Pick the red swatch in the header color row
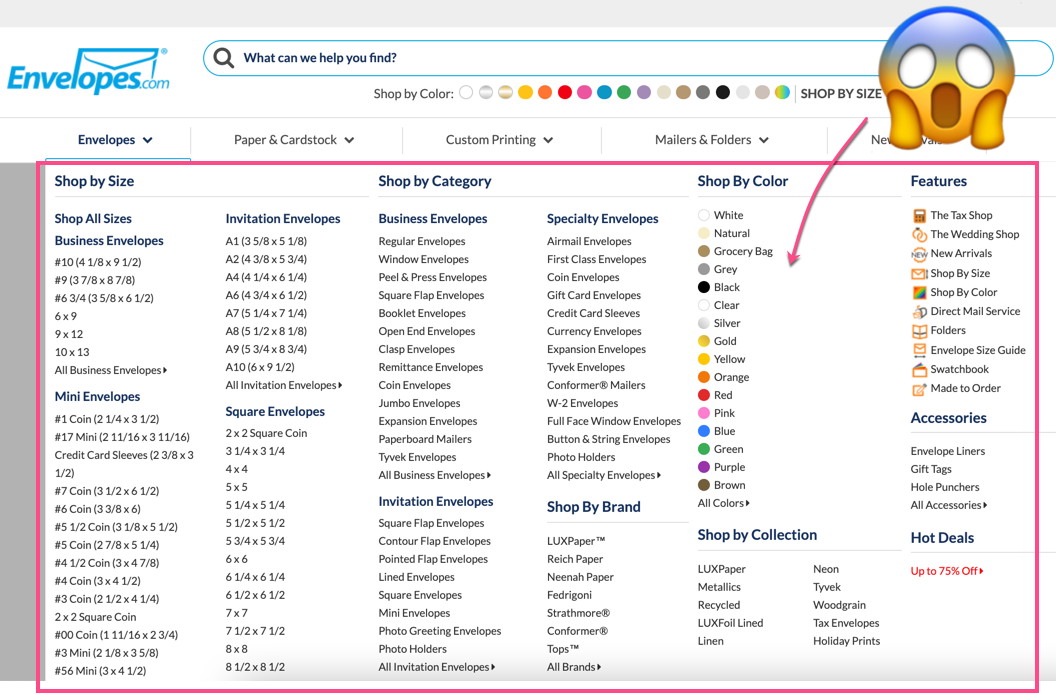This screenshot has width=1056, height=694. (x=565, y=92)
